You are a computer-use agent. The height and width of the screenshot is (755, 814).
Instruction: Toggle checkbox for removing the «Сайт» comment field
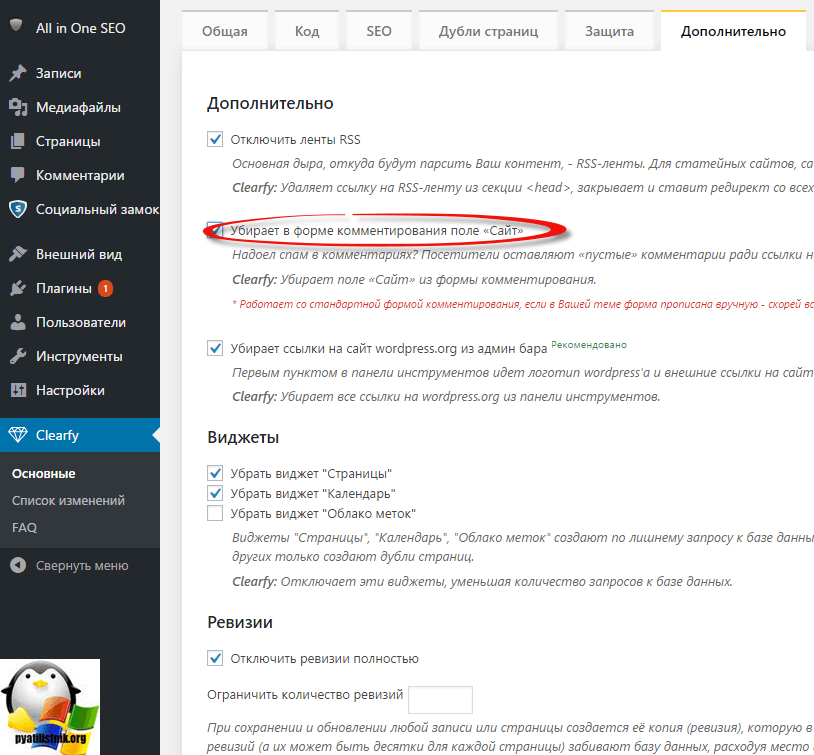point(215,231)
